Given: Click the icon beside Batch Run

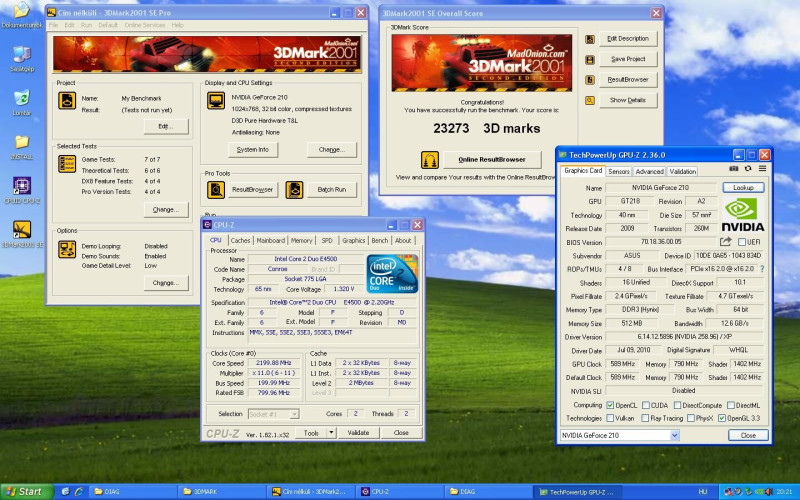Looking at the screenshot, I should (294, 190).
